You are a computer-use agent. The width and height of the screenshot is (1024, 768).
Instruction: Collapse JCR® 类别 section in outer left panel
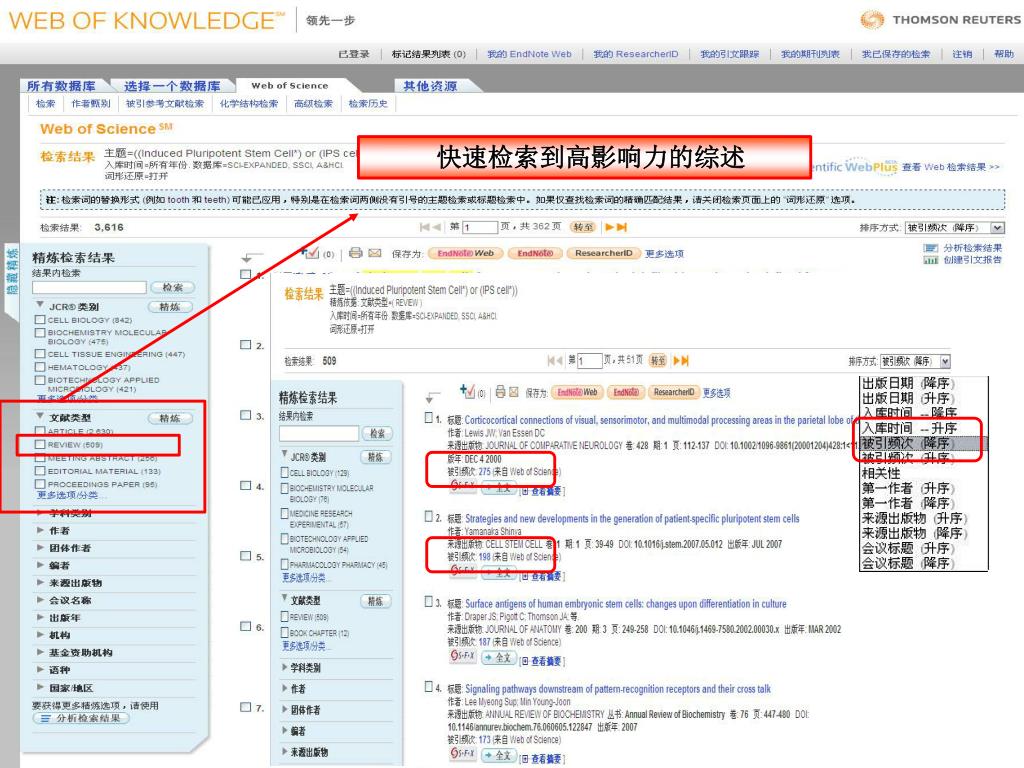[x=40, y=305]
